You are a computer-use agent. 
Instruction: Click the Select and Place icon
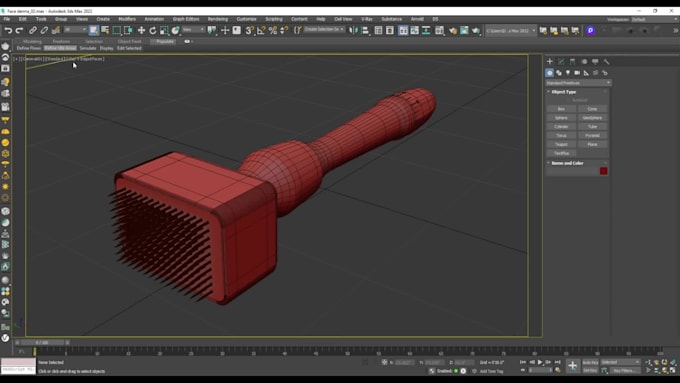176,30
